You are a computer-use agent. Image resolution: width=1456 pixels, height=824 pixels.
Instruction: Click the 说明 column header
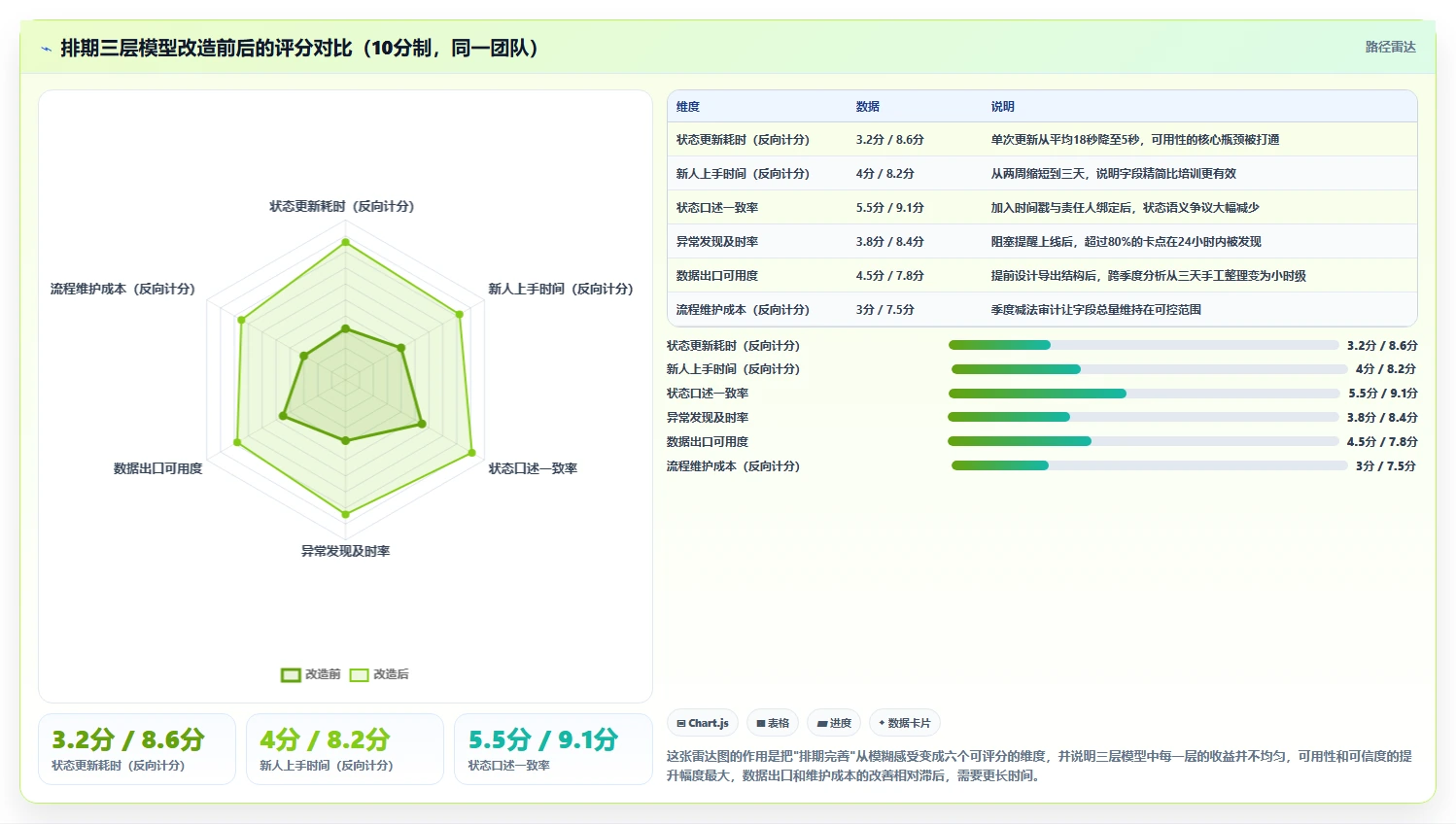pos(1003,107)
